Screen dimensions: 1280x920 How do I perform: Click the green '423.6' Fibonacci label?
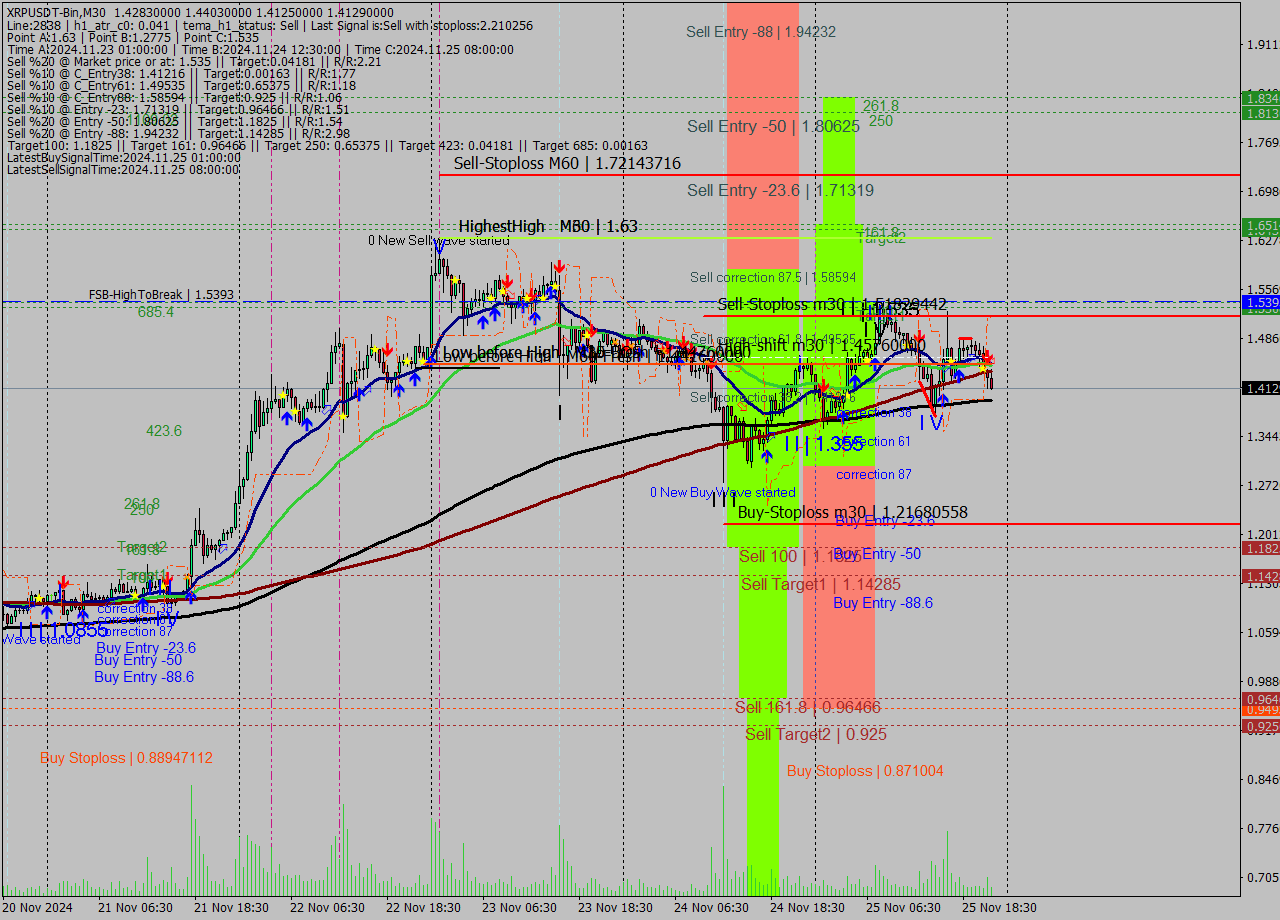pyautogui.click(x=164, y=431)
